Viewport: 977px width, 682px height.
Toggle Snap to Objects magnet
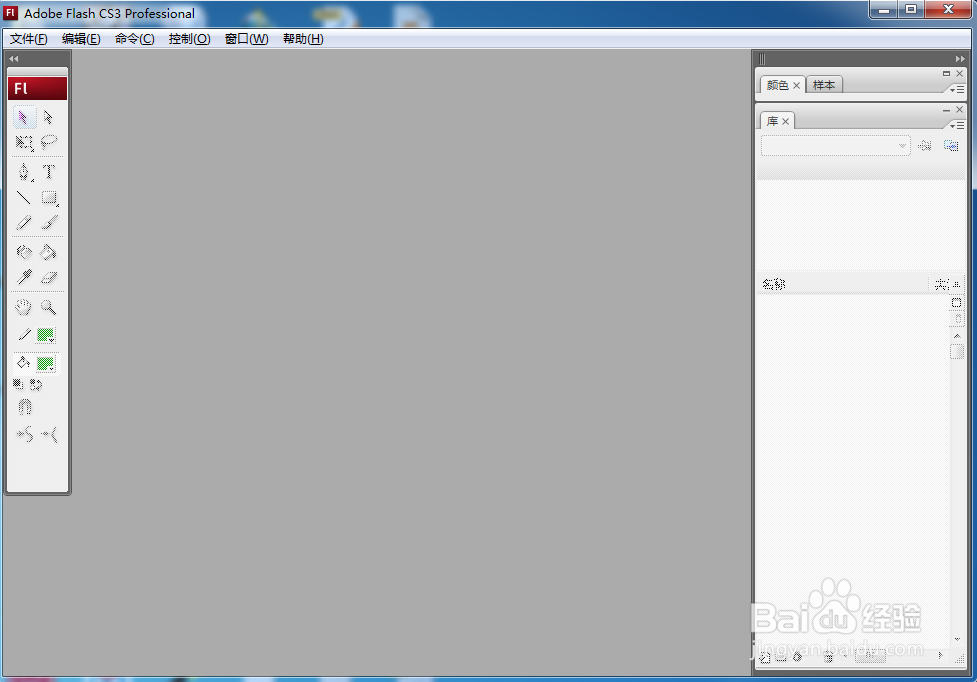24,407
